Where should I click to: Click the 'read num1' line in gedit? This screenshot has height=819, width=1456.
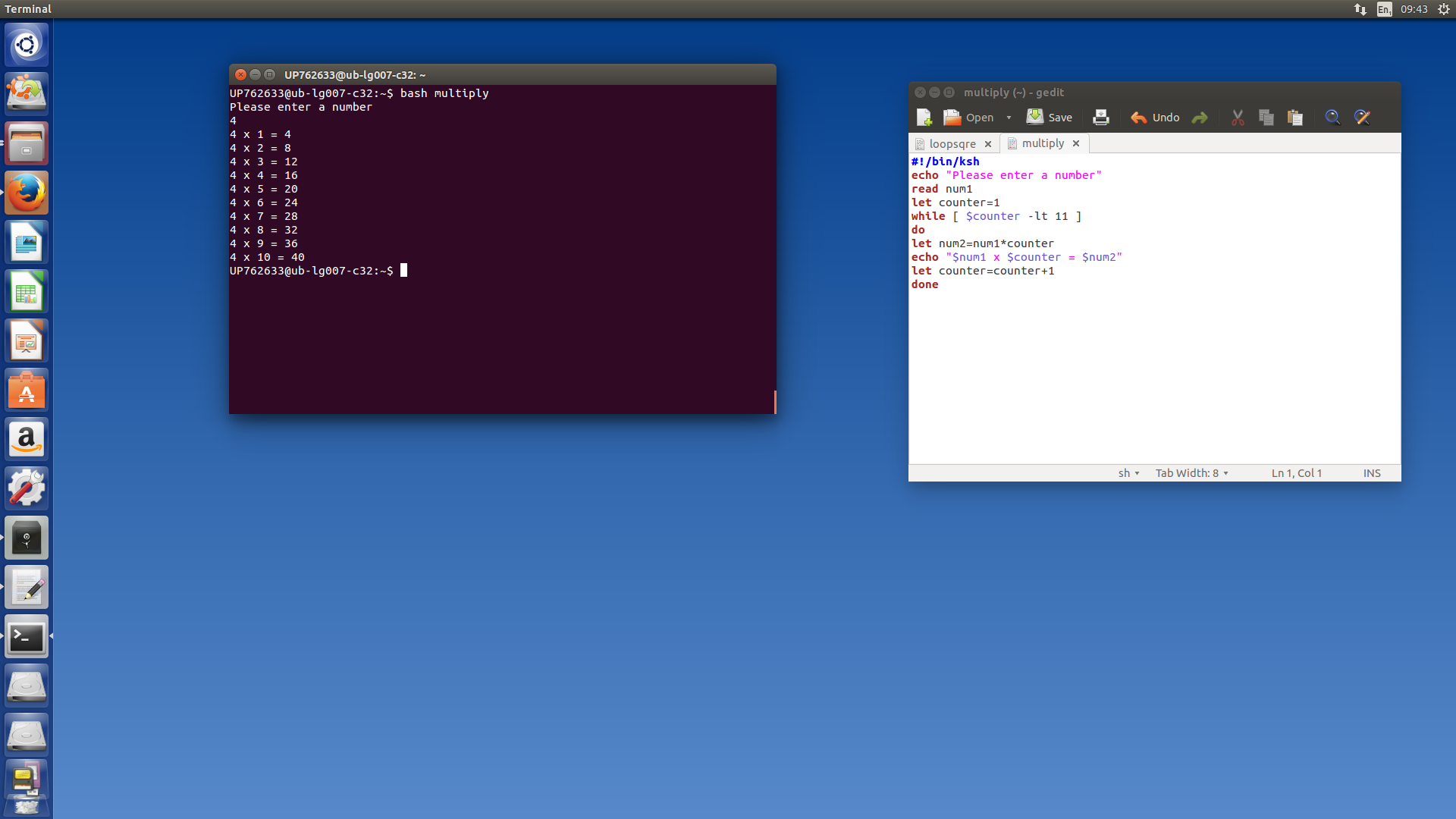tap(942, 189)
